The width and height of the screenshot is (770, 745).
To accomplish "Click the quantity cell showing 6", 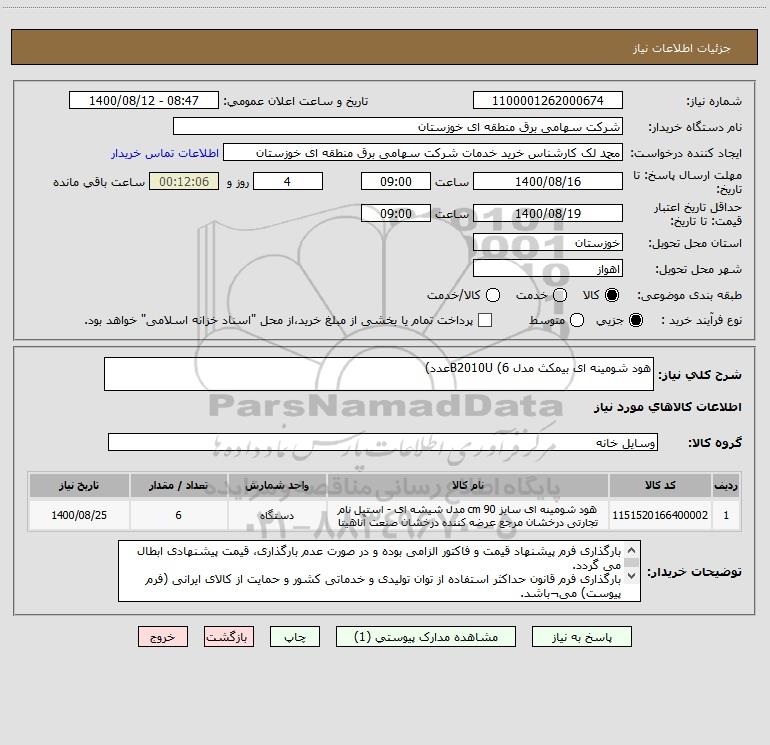I will [178, 515].
